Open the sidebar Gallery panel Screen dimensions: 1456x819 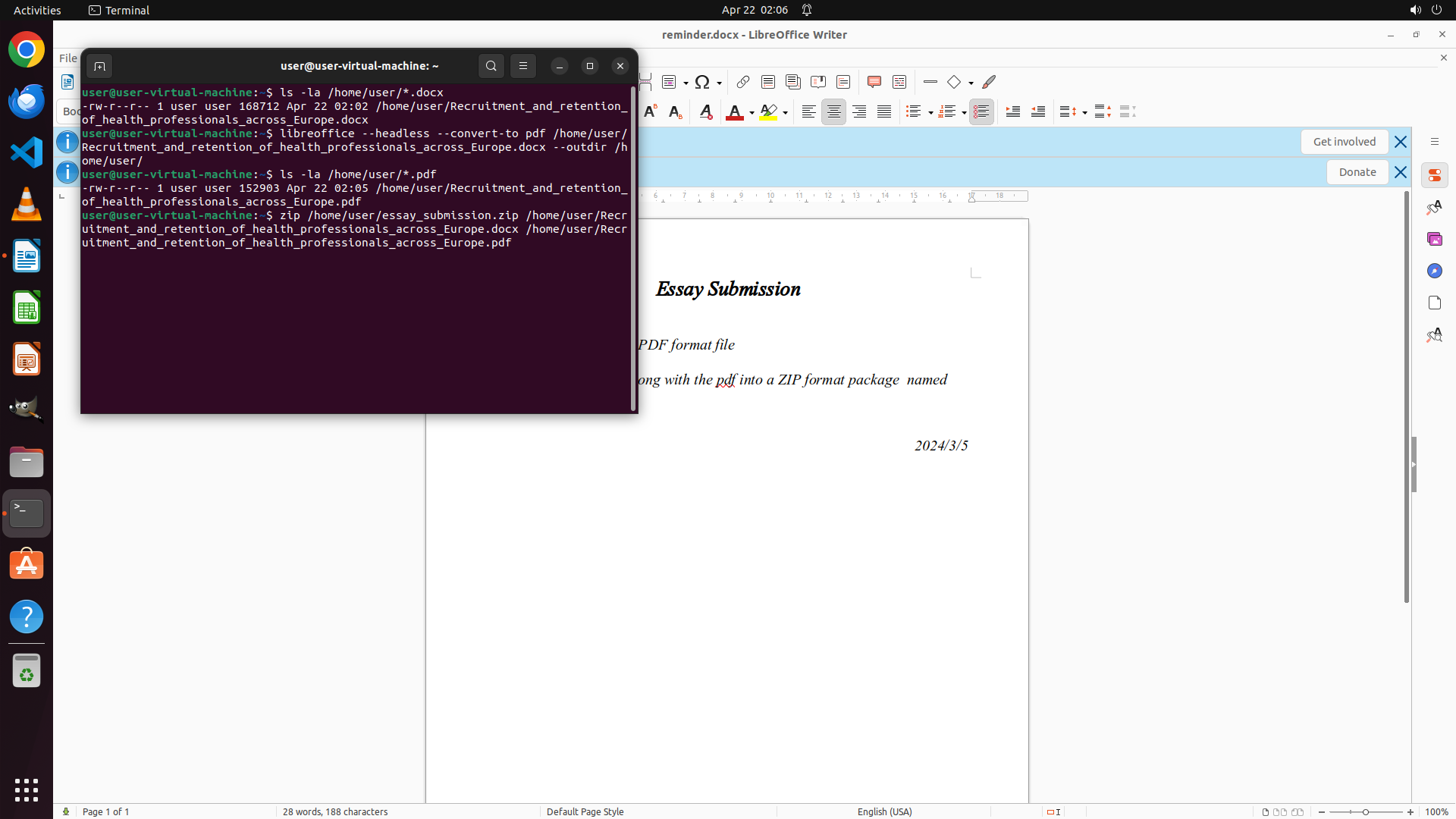coord(1435,239)
